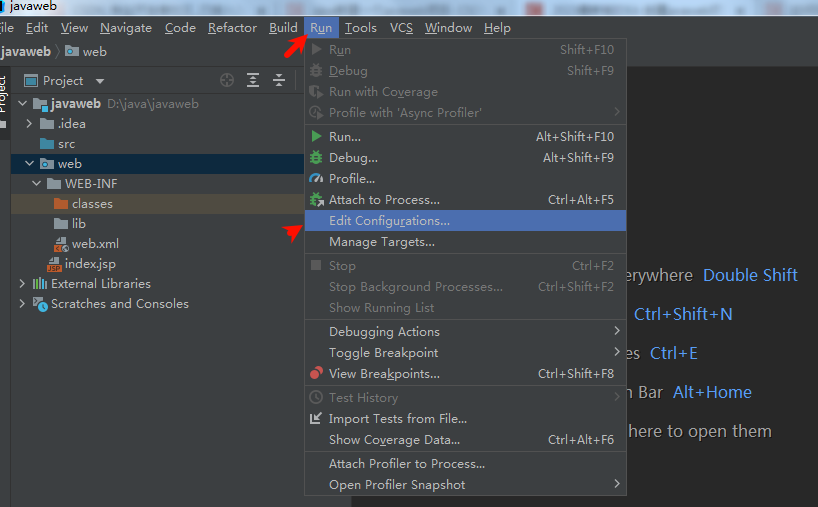Click the Expand All icon in Project panel
The image size is (818, 507).
[253, 80]
